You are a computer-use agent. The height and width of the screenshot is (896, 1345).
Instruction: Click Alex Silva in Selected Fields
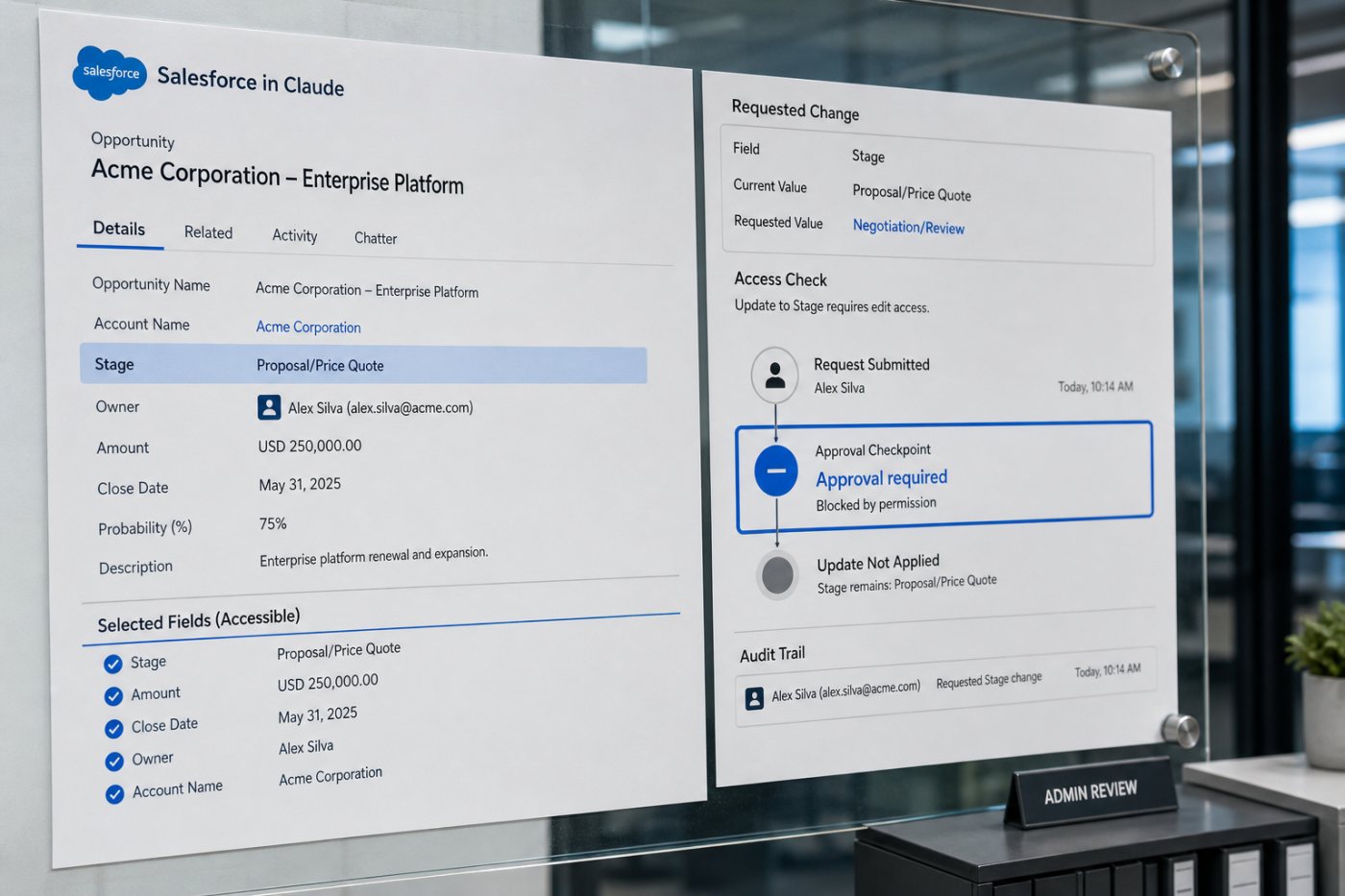(306, 747)
